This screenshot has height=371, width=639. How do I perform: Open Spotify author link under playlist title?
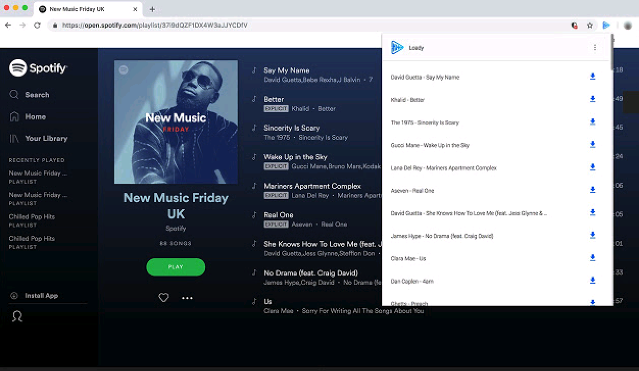point(176,228)
